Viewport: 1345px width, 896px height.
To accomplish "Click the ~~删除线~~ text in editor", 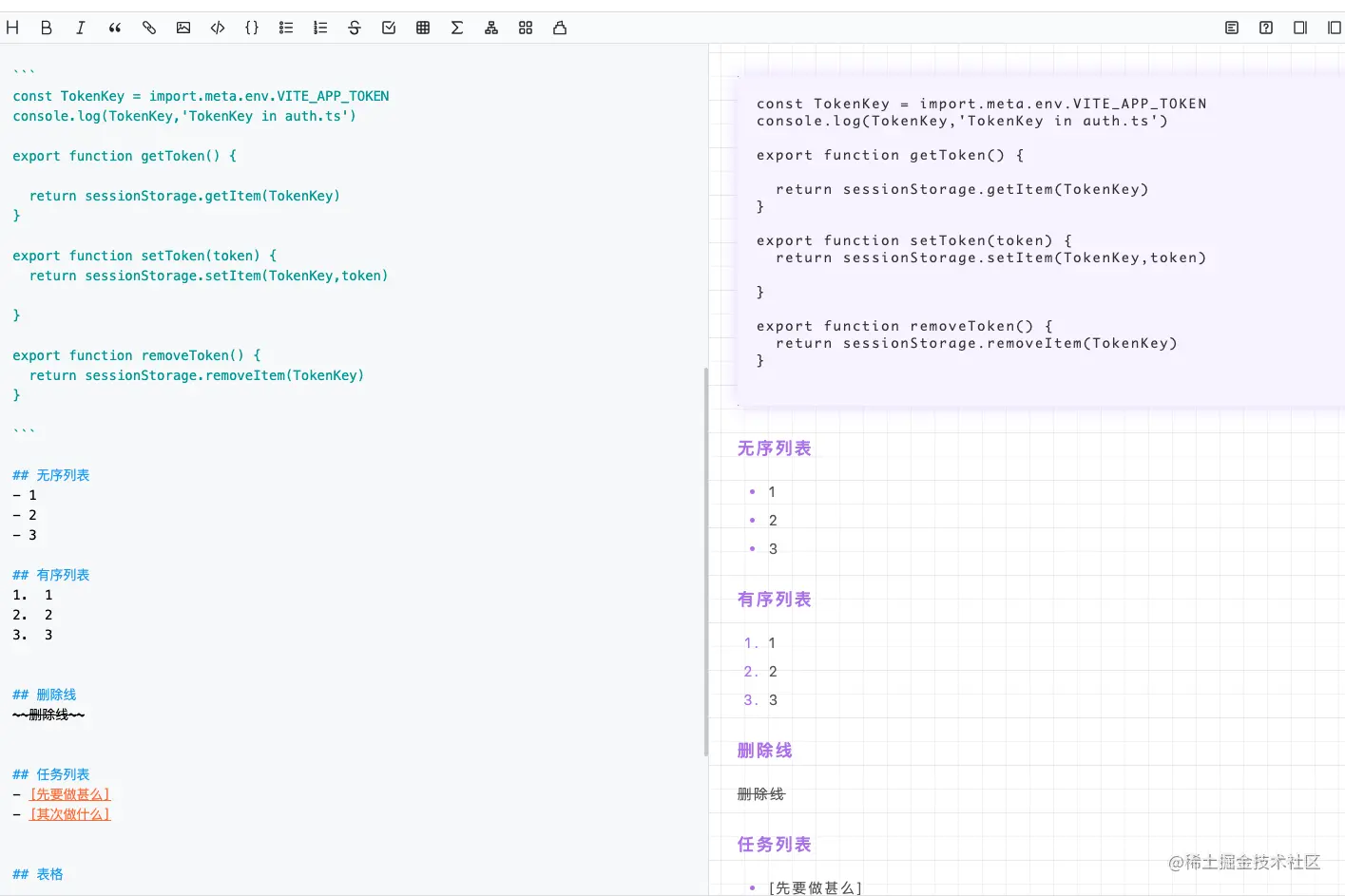I will (48, 715).
